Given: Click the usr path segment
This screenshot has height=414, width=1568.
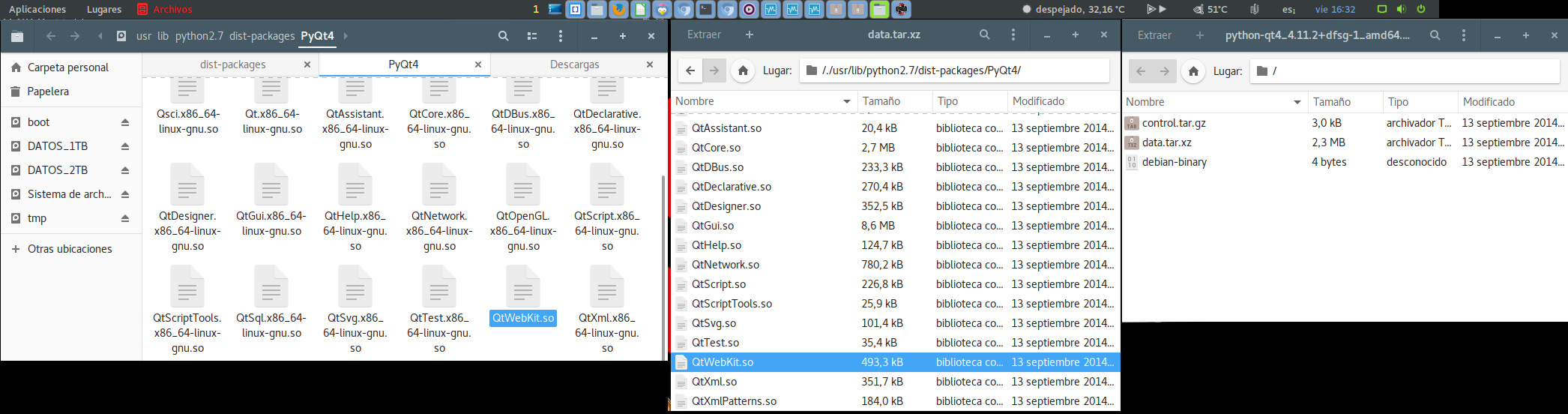Looking at the screenshot, I should coord(144,36).
